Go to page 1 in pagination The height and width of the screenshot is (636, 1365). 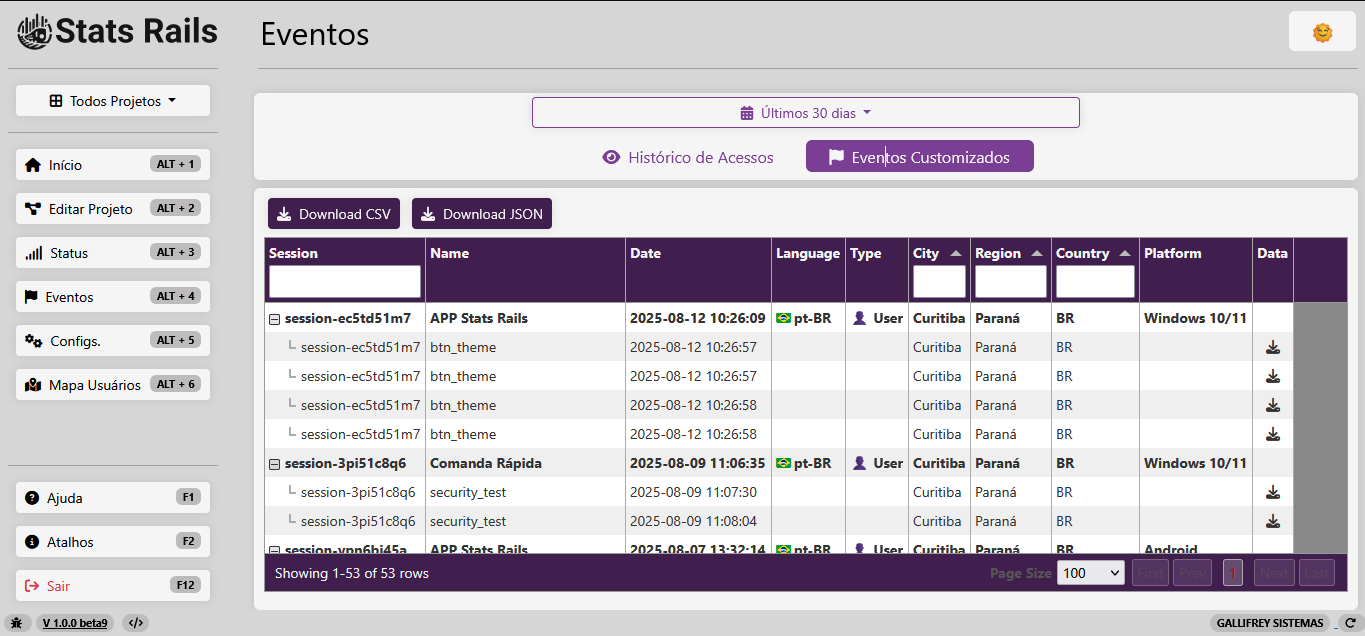point(1233,573)
